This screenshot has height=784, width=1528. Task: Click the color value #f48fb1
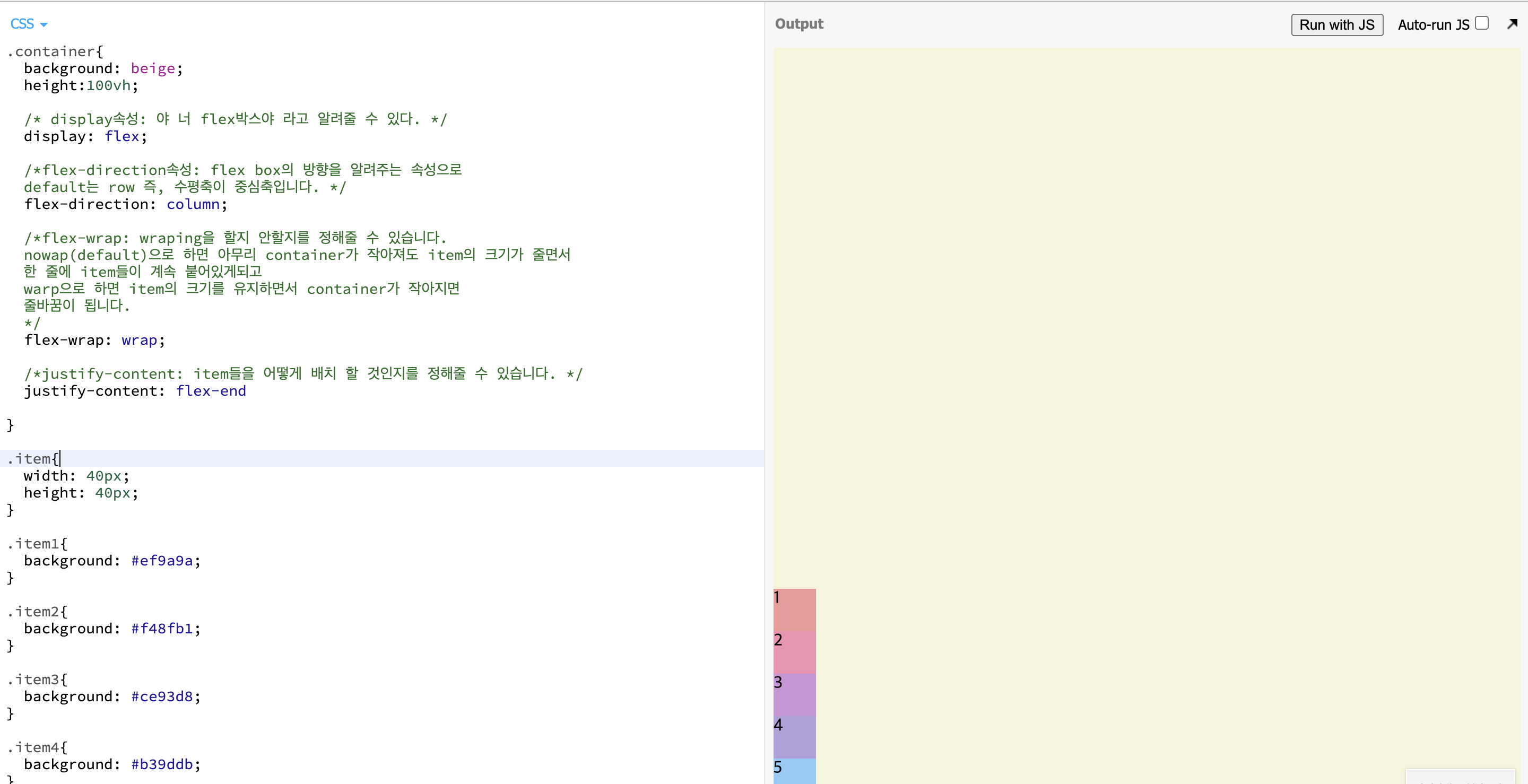(162, 629)
